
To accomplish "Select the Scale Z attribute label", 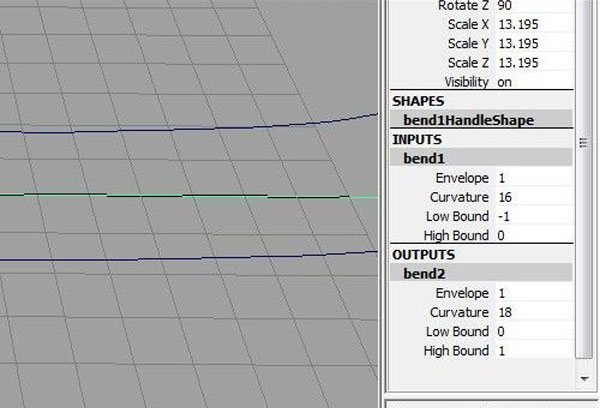I will pyautogui.click(x=468, y=63).
